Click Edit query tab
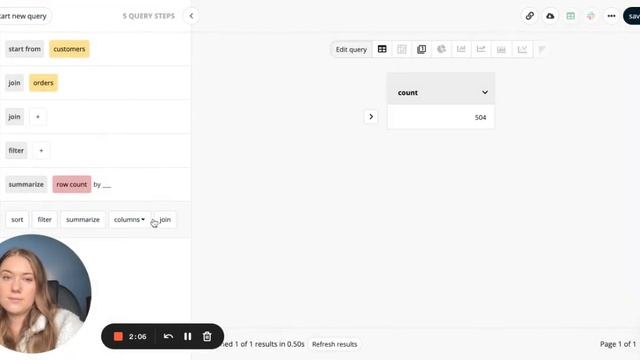Viewport: 640px width, 360px height. [351, 49]
